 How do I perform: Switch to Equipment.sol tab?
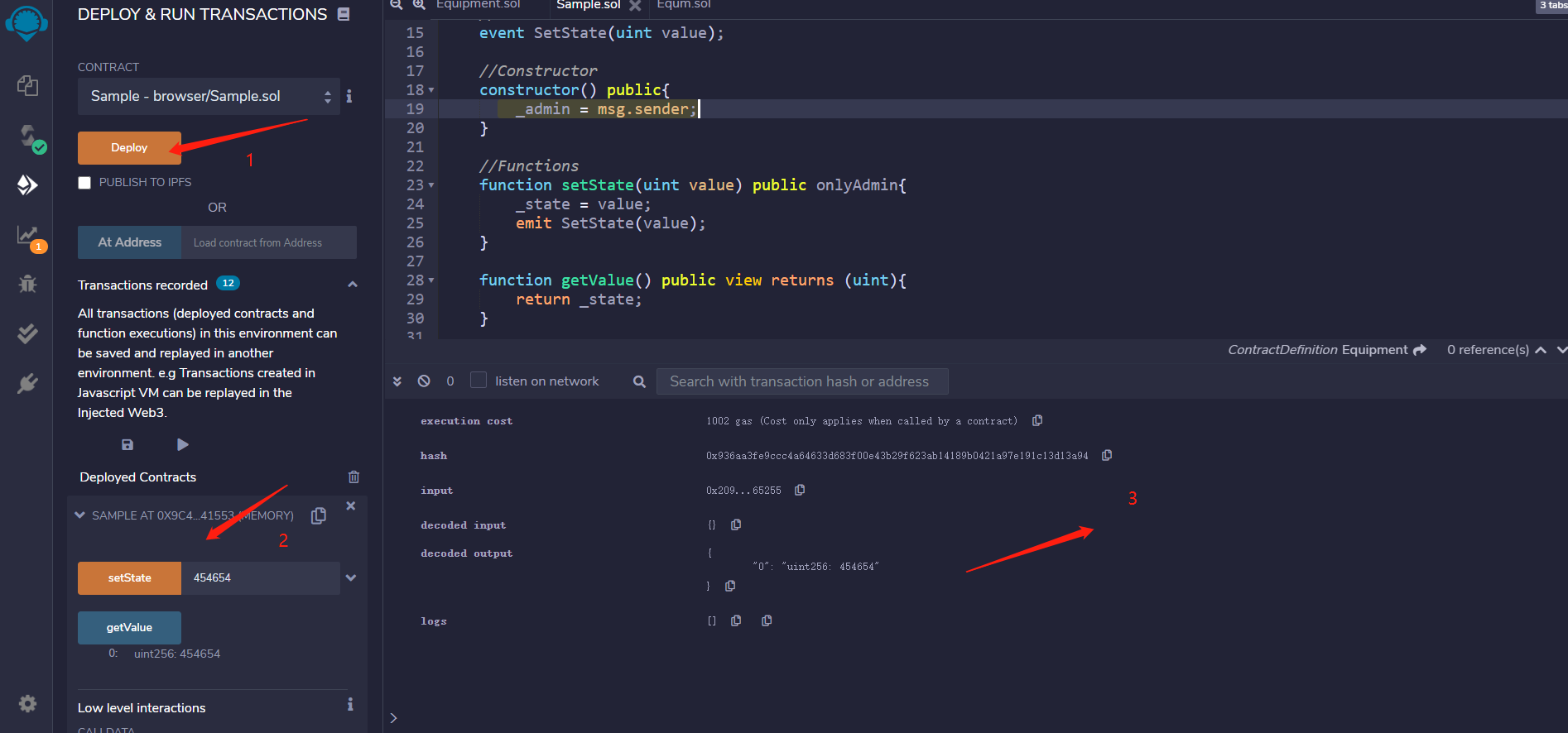point(479,5)
